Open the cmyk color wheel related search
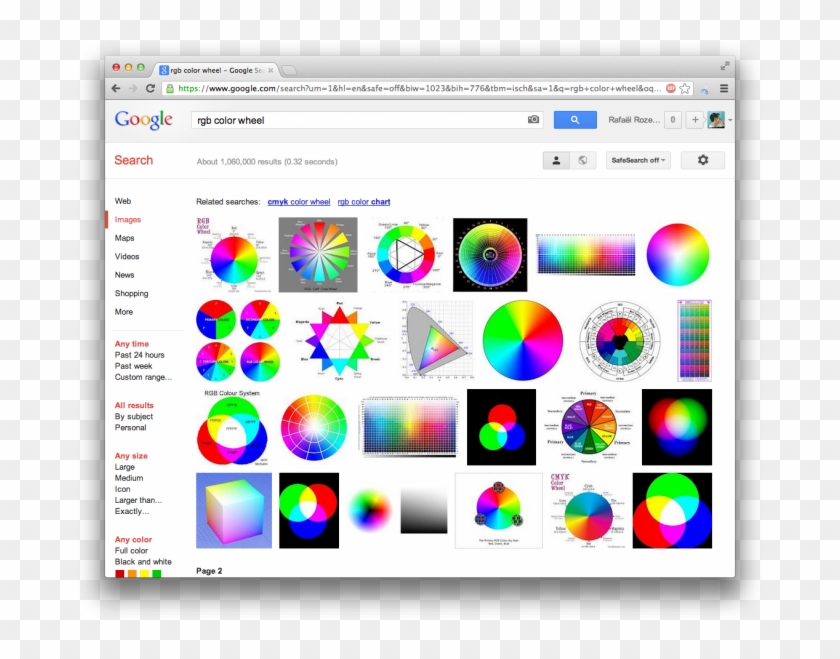Image resolution: width=840 pixels, height=659 pixels. click(299, 202)
